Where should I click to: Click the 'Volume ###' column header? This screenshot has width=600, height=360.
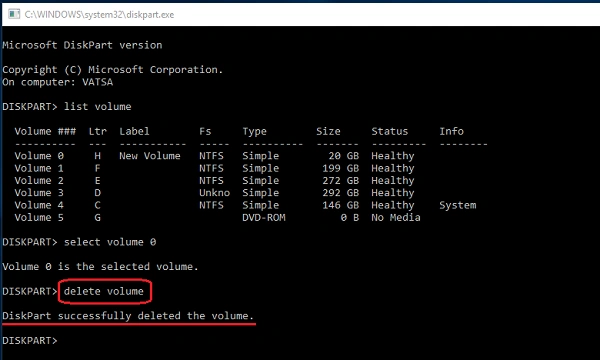pyautogui.click(x=45, y=131)
